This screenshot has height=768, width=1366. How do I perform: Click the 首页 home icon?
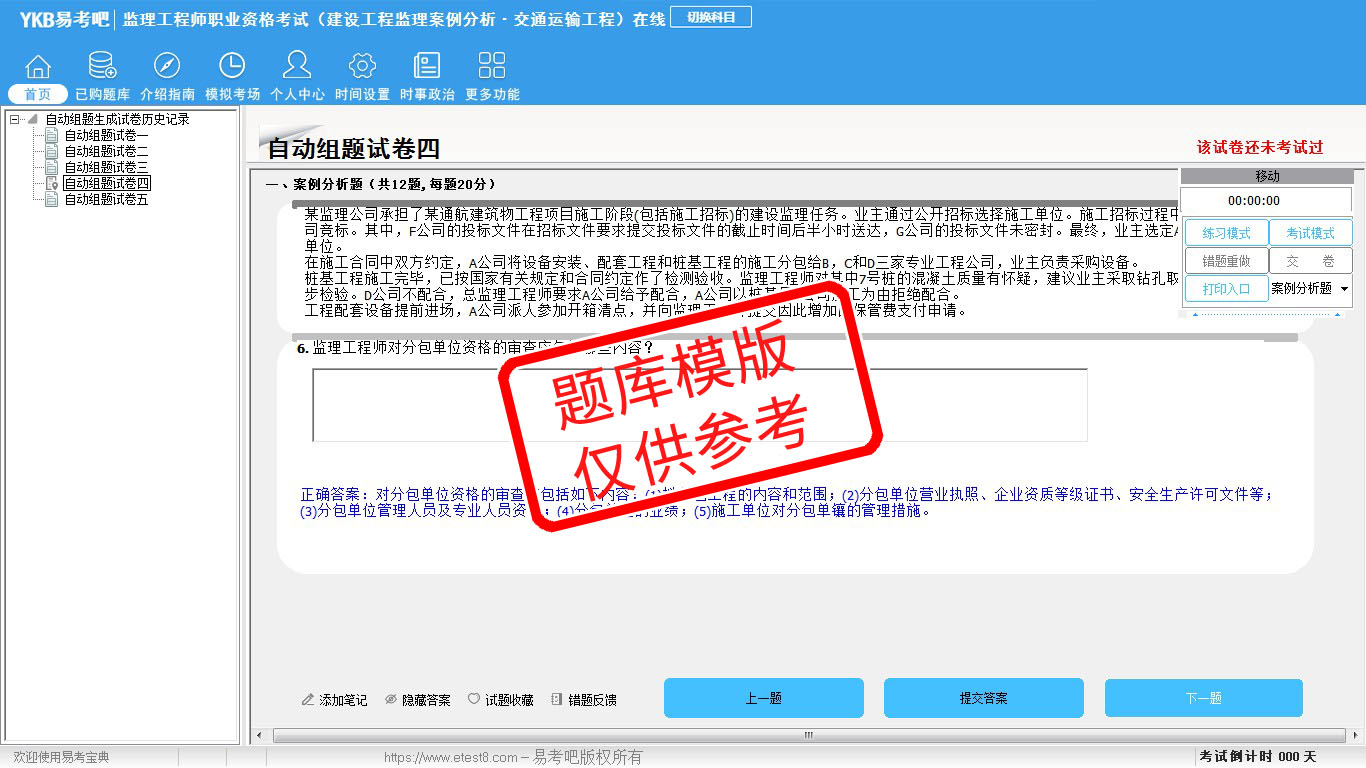tap(38, 67)
